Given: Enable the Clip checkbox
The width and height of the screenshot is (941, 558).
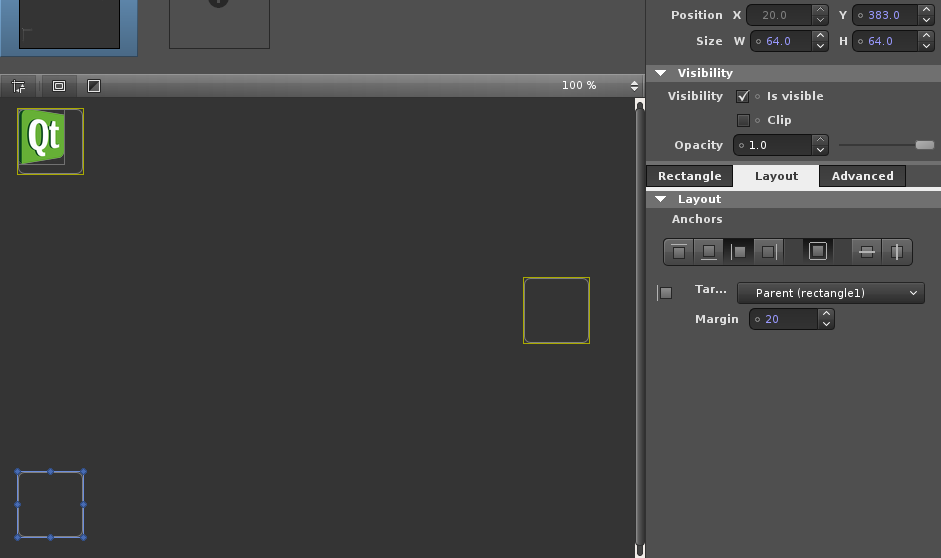Looking at the screenshot, I should [743, 121].
